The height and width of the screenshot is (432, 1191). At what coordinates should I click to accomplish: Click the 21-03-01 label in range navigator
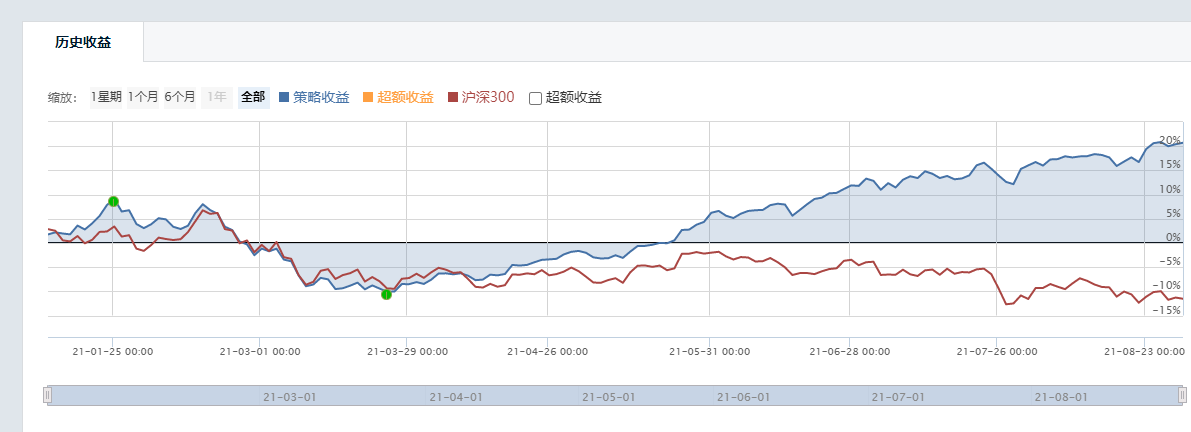289,397
